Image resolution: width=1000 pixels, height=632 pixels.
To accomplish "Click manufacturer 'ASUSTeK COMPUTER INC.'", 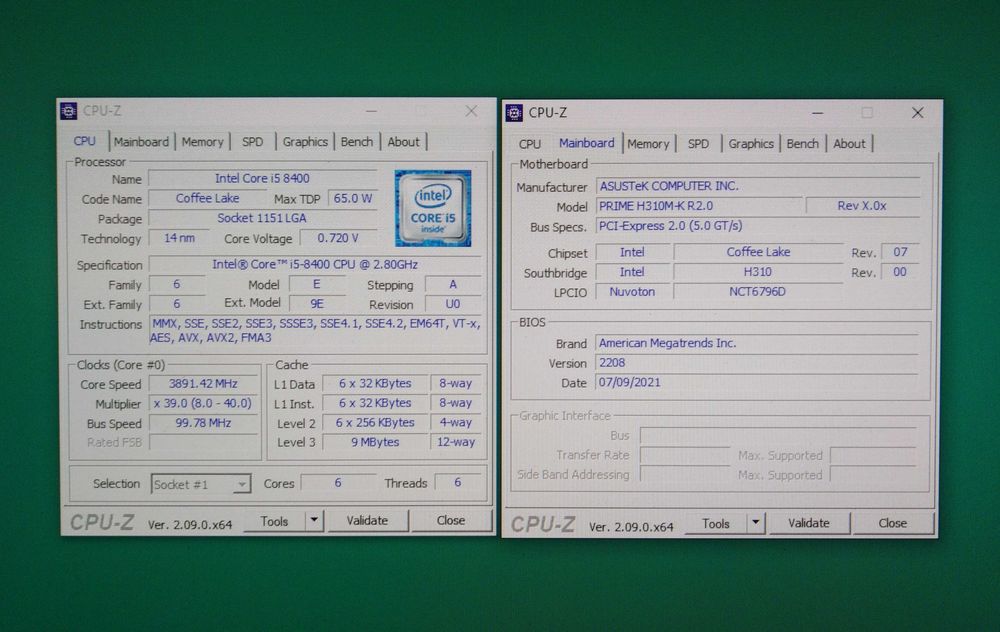I will 758,186.
